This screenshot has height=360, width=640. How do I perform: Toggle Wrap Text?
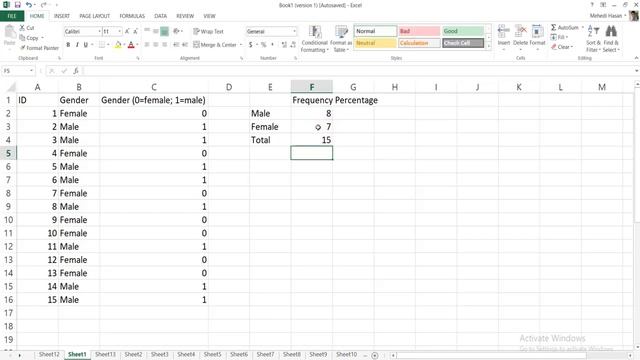tap(208, 31)
